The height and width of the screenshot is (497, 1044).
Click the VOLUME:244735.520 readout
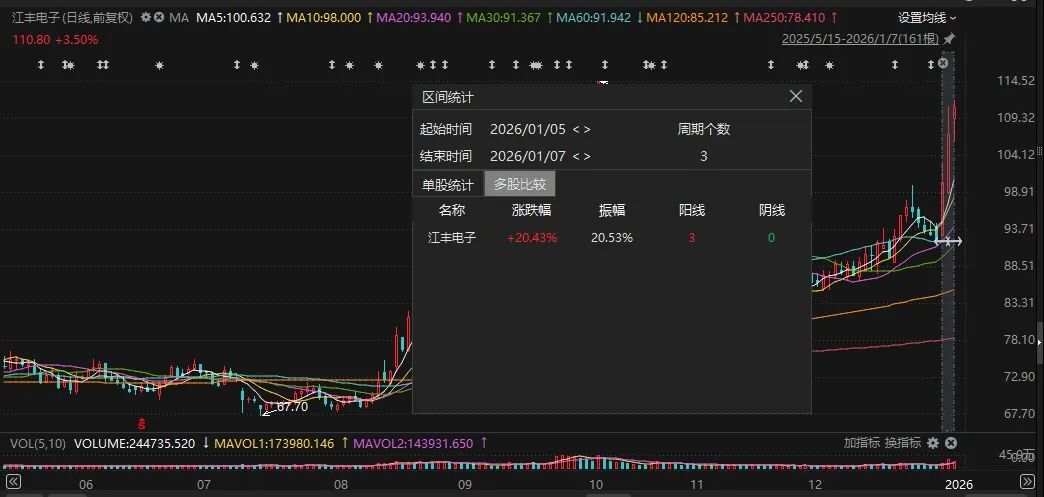pyautogui.click(x=134, y=443)
